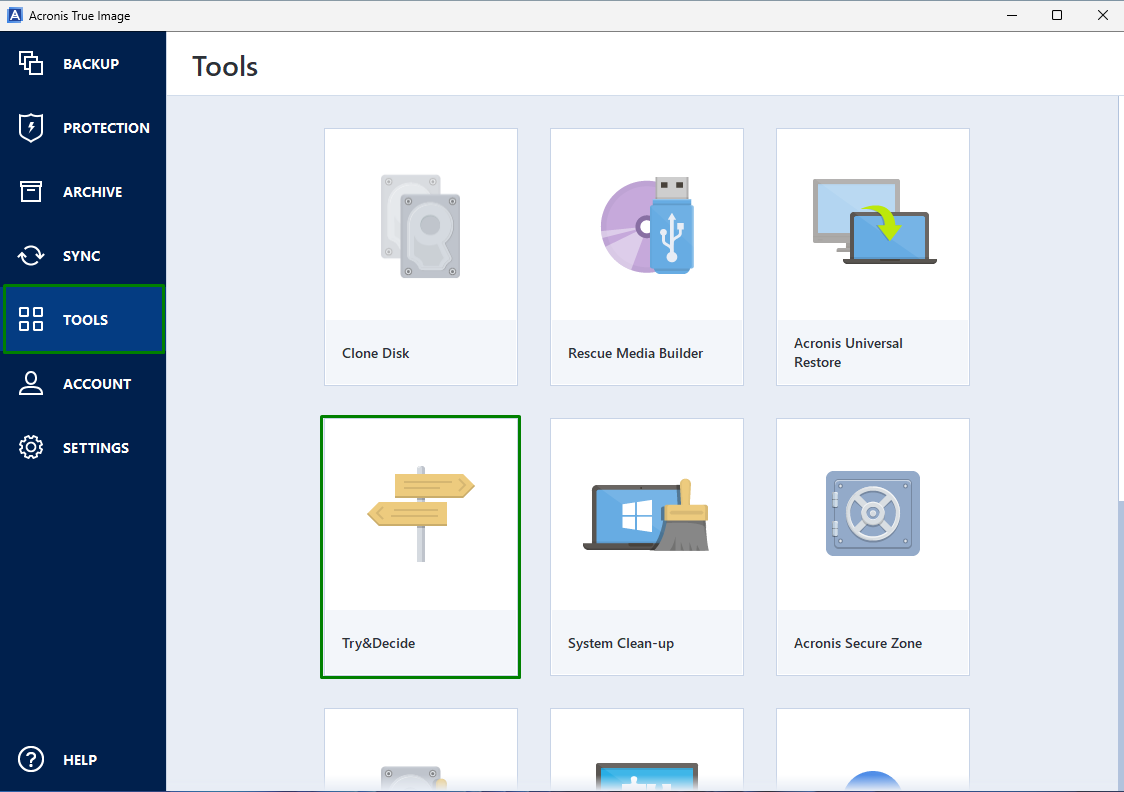Open Account via the person icon

click(x=30, y=383)
